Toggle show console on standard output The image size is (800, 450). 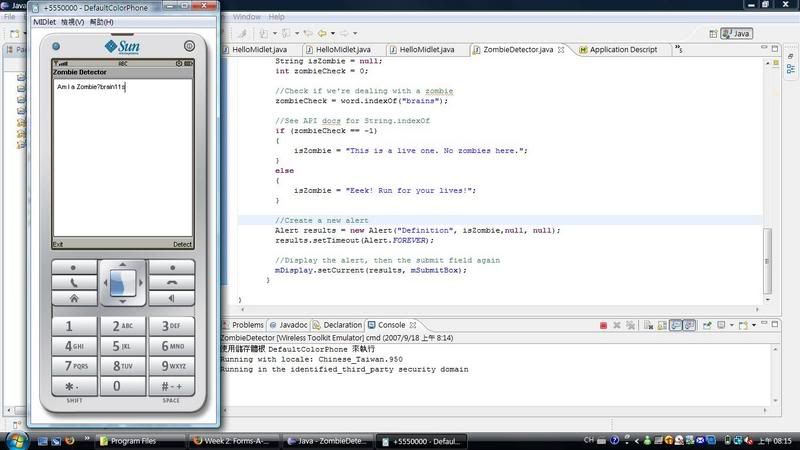[x=676, y=325]
